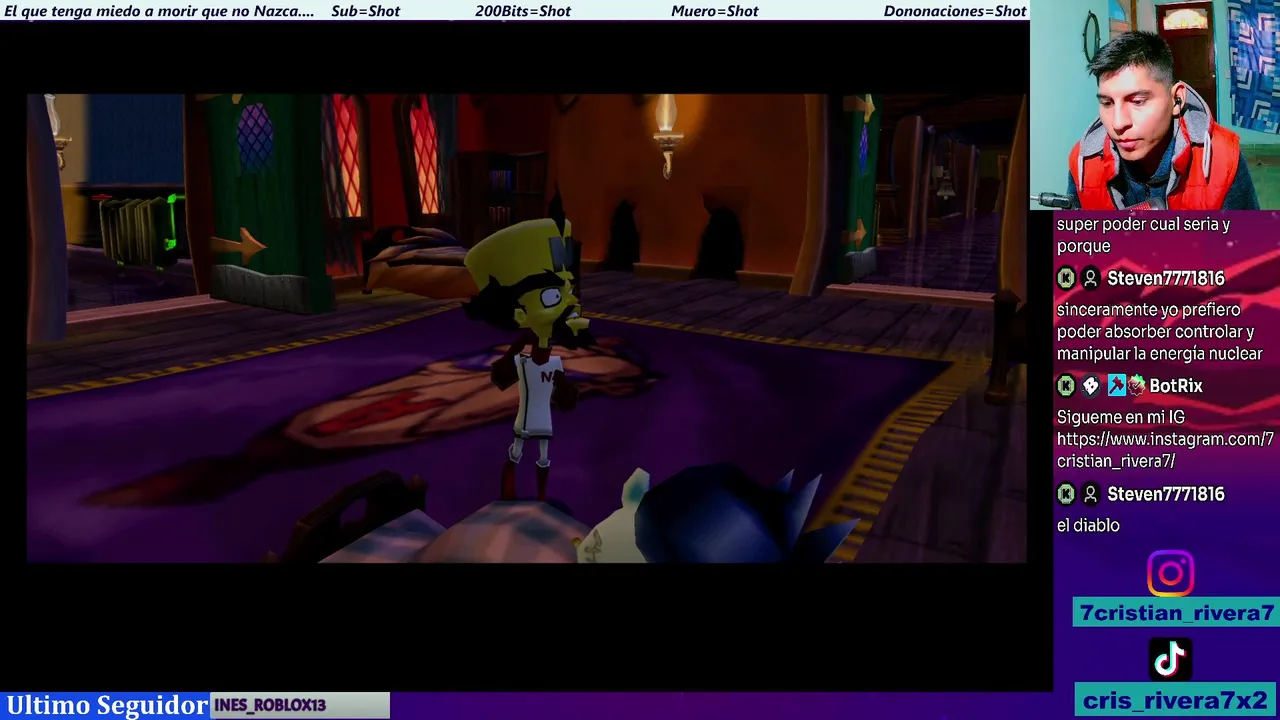Click user avatar icon above 'sinceramente' message
Screen dimensions: 1280x720
click(1091, 278)
